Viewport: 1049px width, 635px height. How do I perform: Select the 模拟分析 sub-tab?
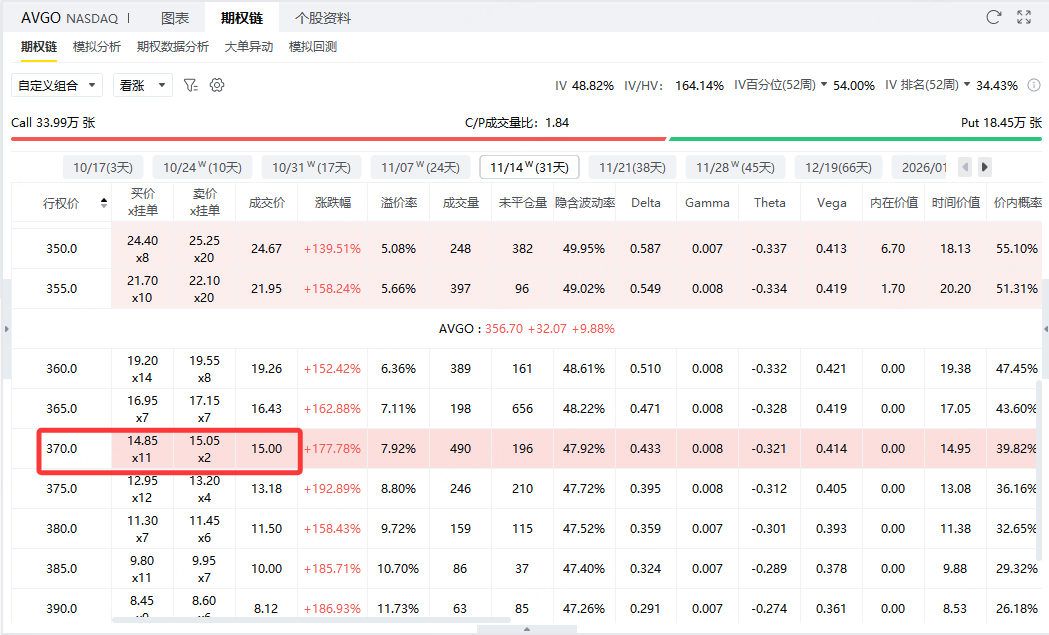click(97, 47)
